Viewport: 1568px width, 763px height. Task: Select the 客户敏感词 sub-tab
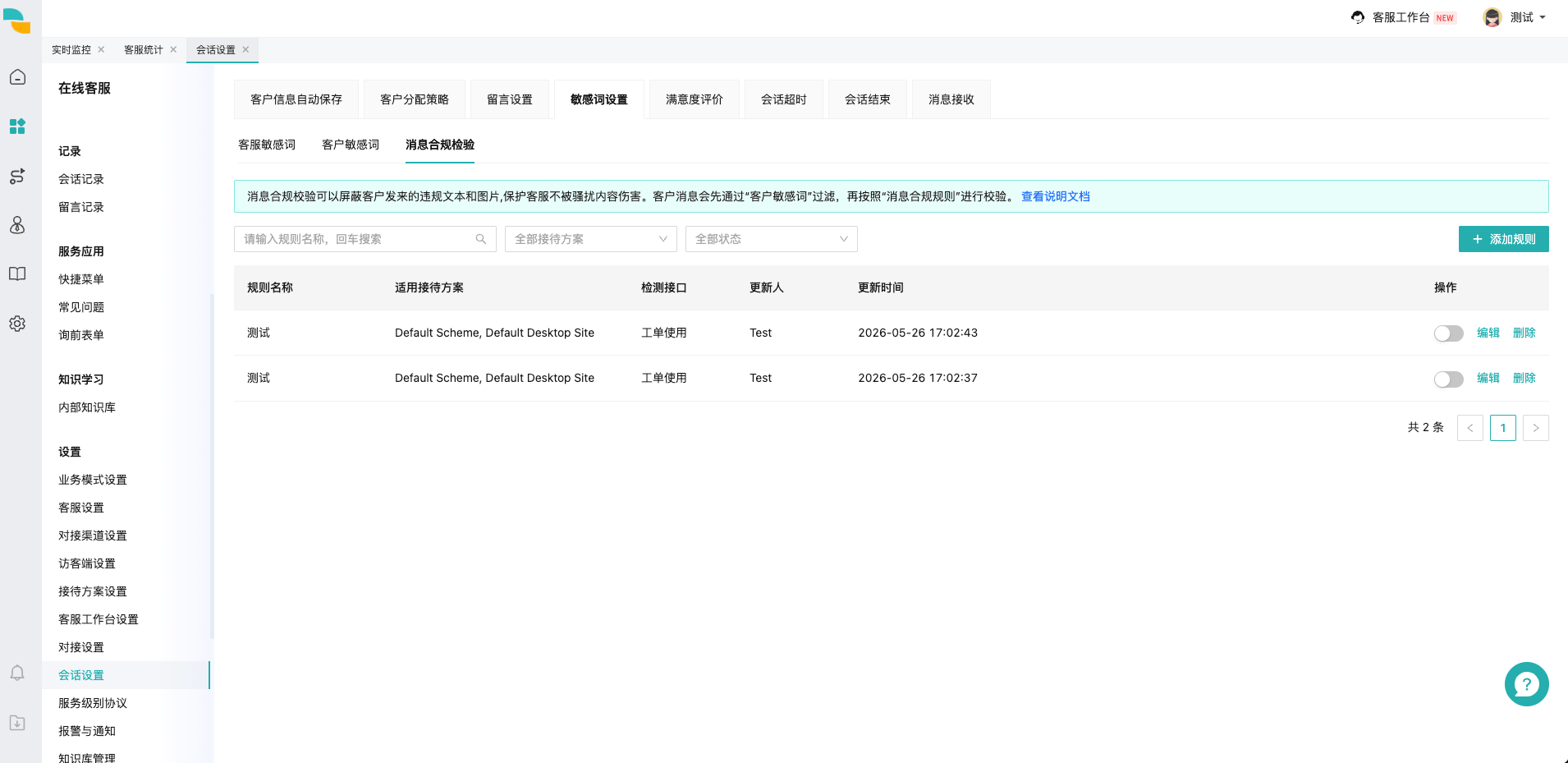pyautogui.click(x=351, y=145)
